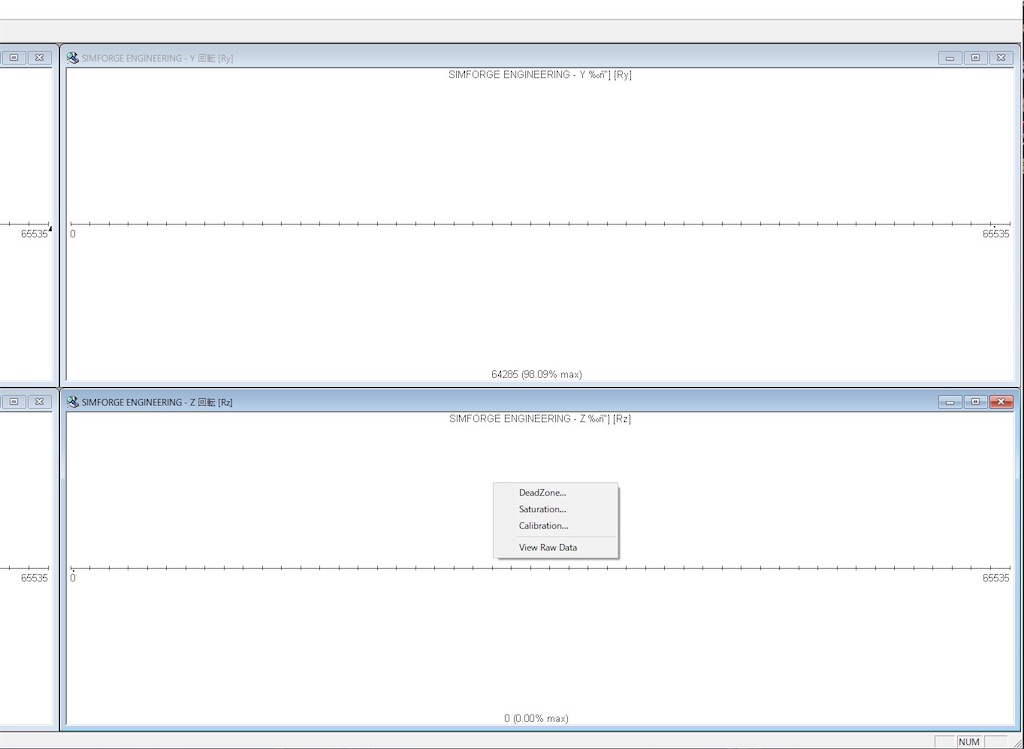This screenshot has width=1024, height=749.
Task: Minimize the Rz axis window
Action: click(950, 402)
